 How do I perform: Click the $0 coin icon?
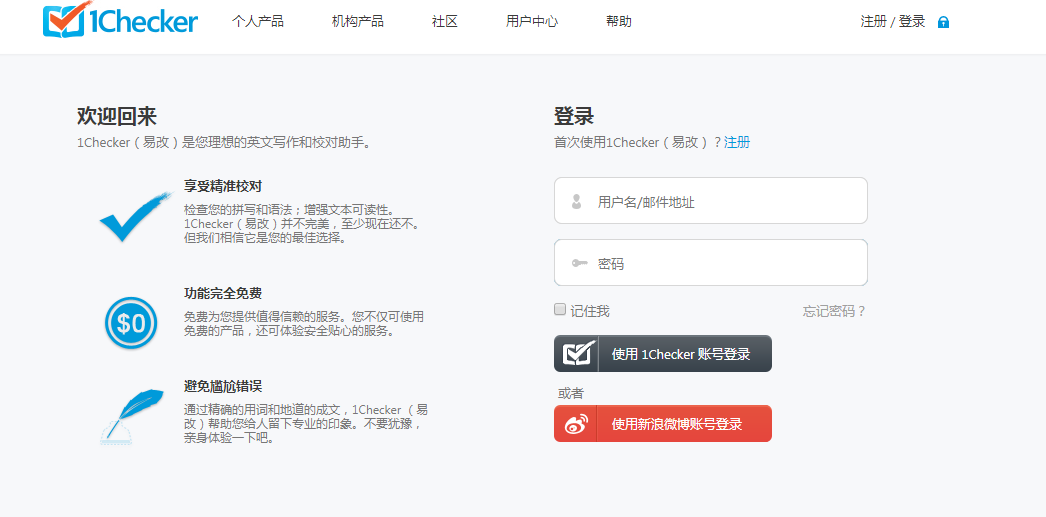pos(131,324)
